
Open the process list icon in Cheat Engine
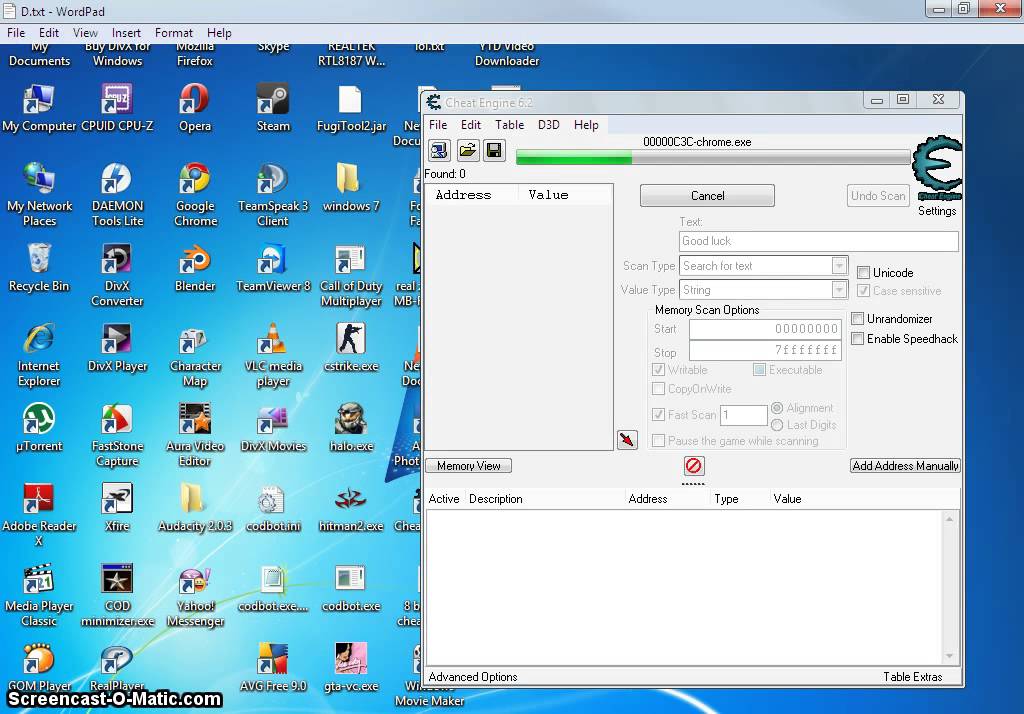click(439, 150)
